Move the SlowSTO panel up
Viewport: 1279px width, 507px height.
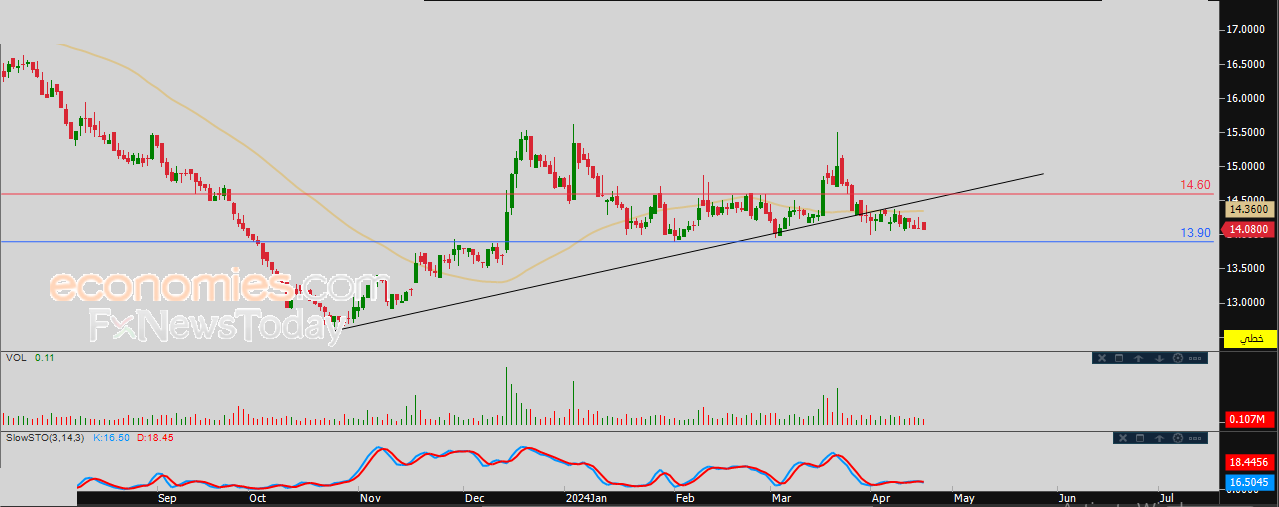1159,438
